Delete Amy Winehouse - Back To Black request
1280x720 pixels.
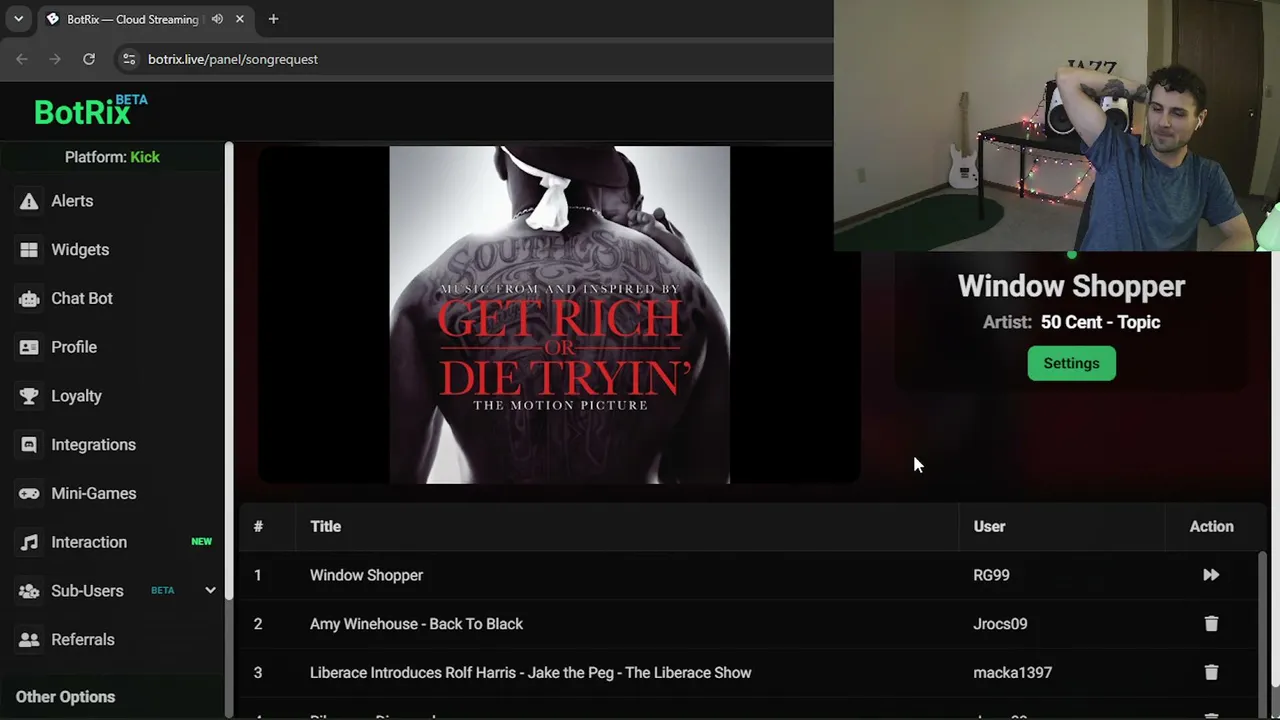pyautogui.click(x=1211, y=624)
